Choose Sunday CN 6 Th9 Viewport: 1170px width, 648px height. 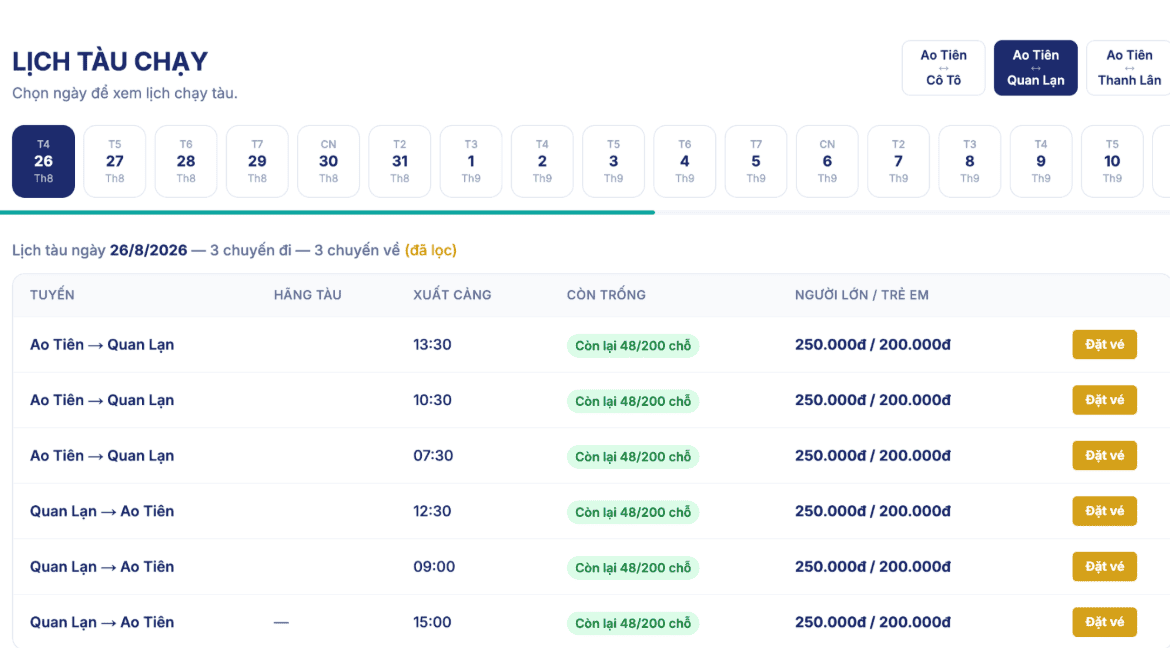click(x=828, y=161)
